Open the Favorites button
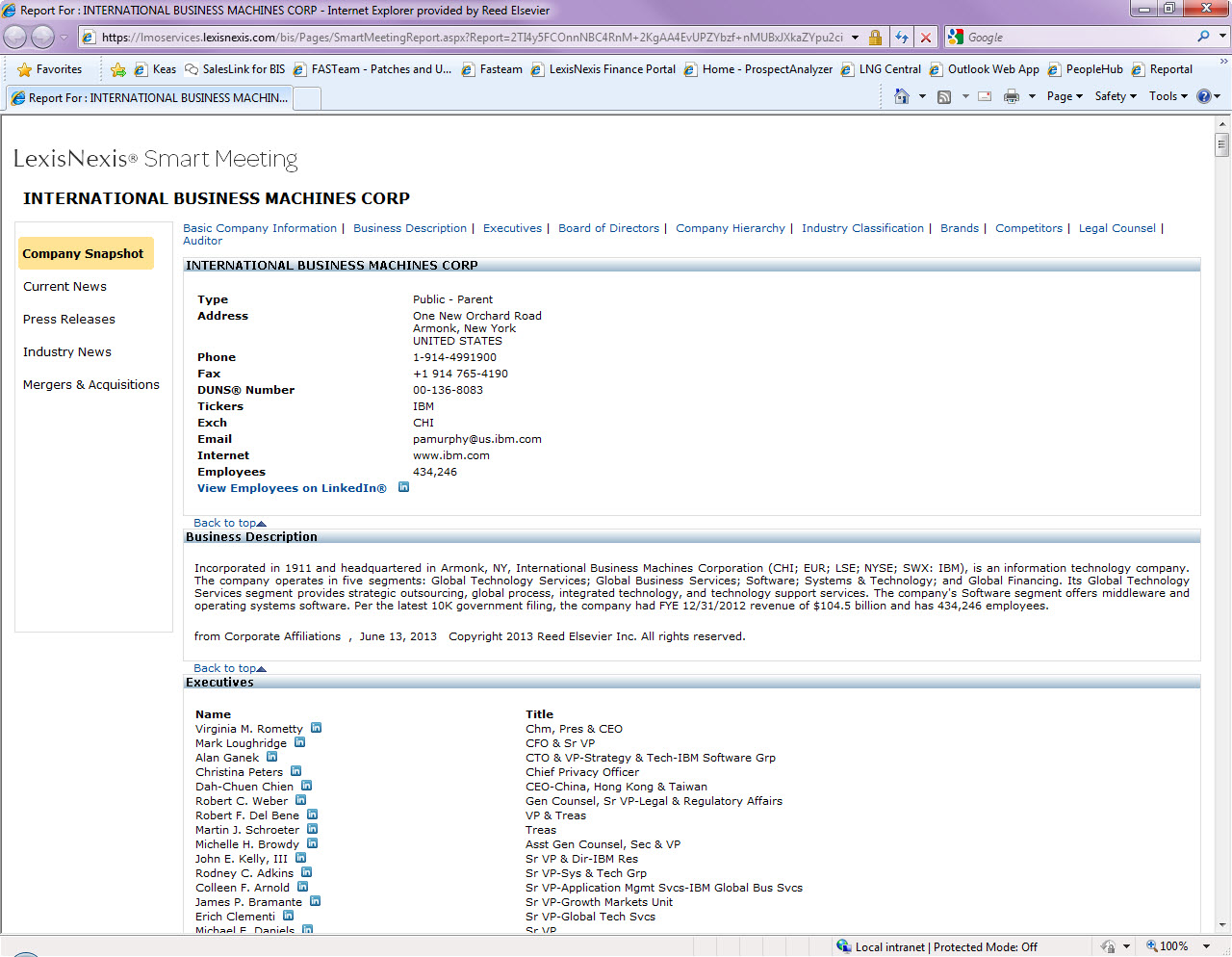Viewport: 1232px width, 957px height. pos(50,69)
